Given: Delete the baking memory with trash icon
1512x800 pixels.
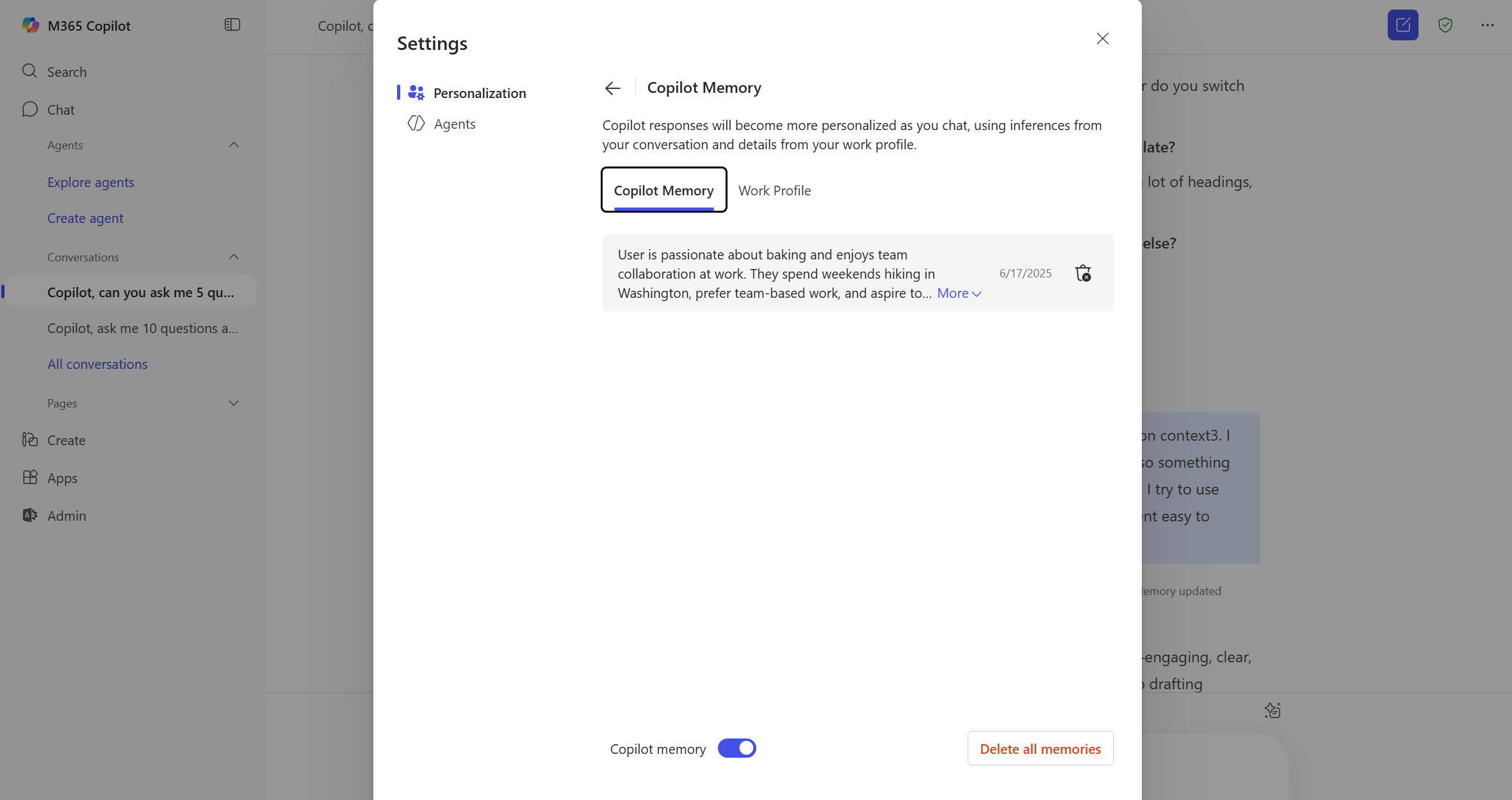Looking at the screenshot, I should 1083,273.
